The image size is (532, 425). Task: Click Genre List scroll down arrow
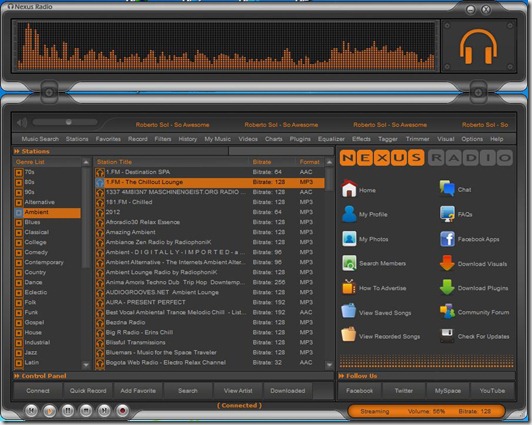point(86,365)
